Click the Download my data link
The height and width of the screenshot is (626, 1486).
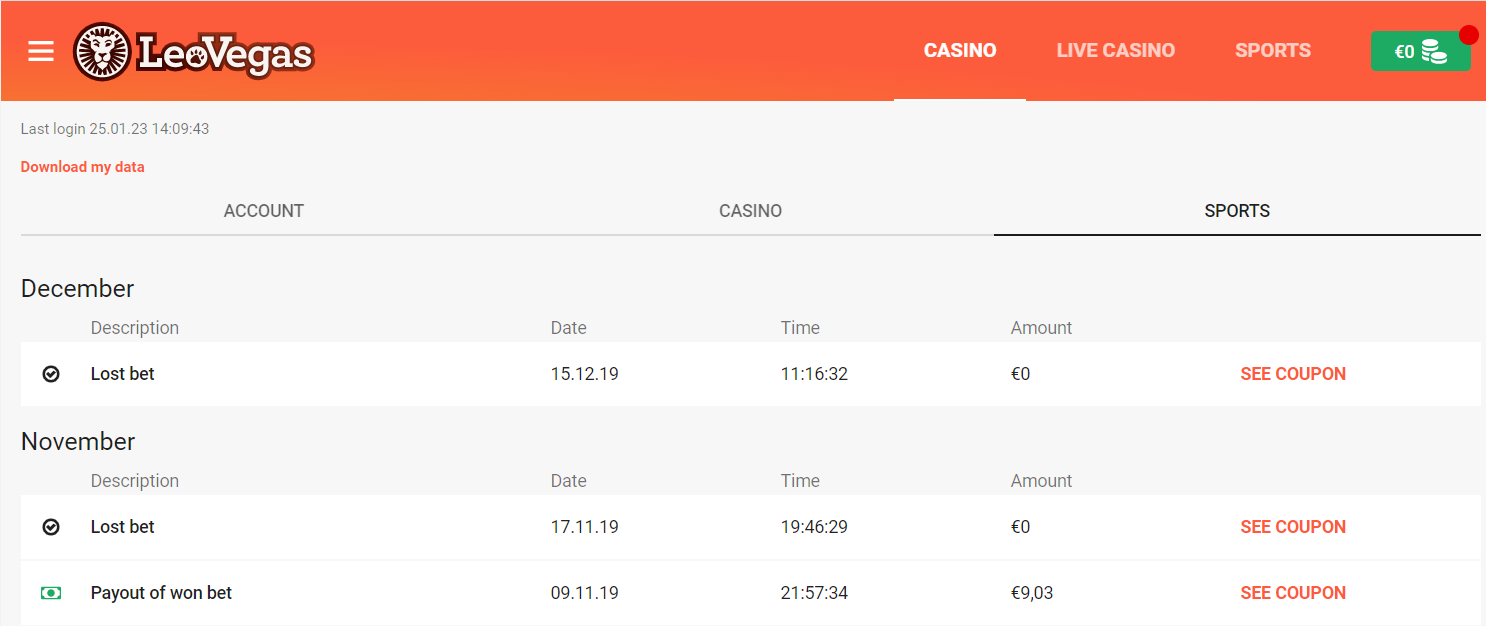click(x=83, y=167)
